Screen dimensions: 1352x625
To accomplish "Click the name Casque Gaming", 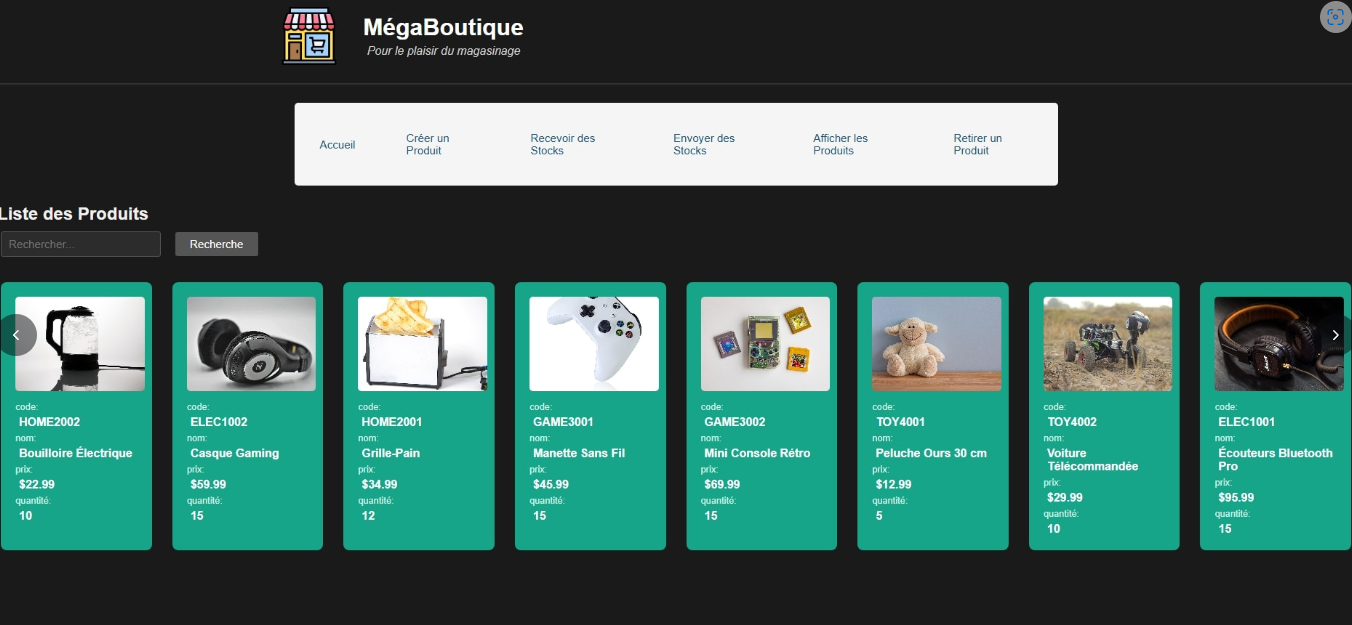I will pos(235,453).
